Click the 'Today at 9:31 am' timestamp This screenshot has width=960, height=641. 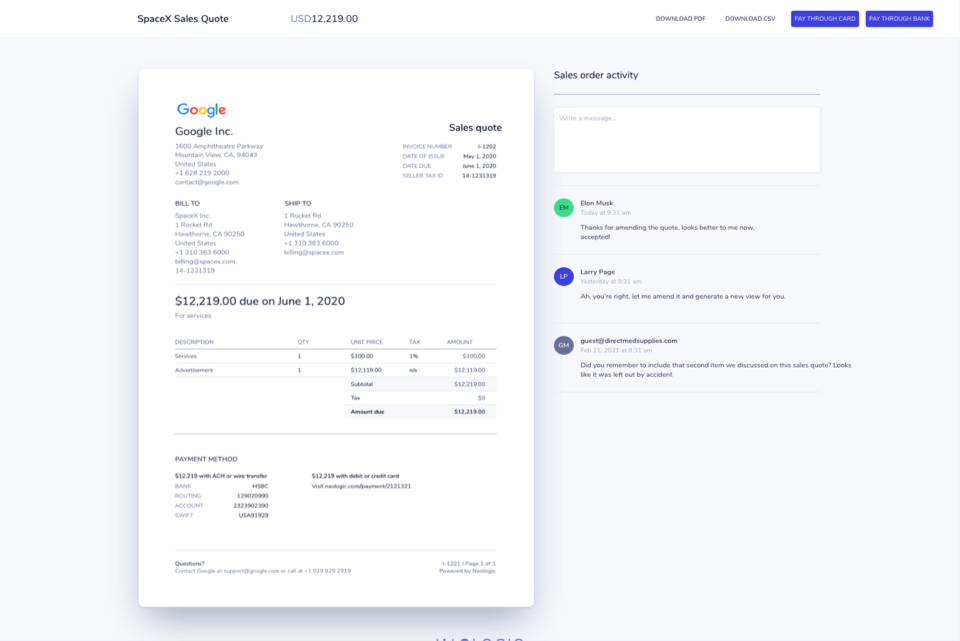point(606,213)
